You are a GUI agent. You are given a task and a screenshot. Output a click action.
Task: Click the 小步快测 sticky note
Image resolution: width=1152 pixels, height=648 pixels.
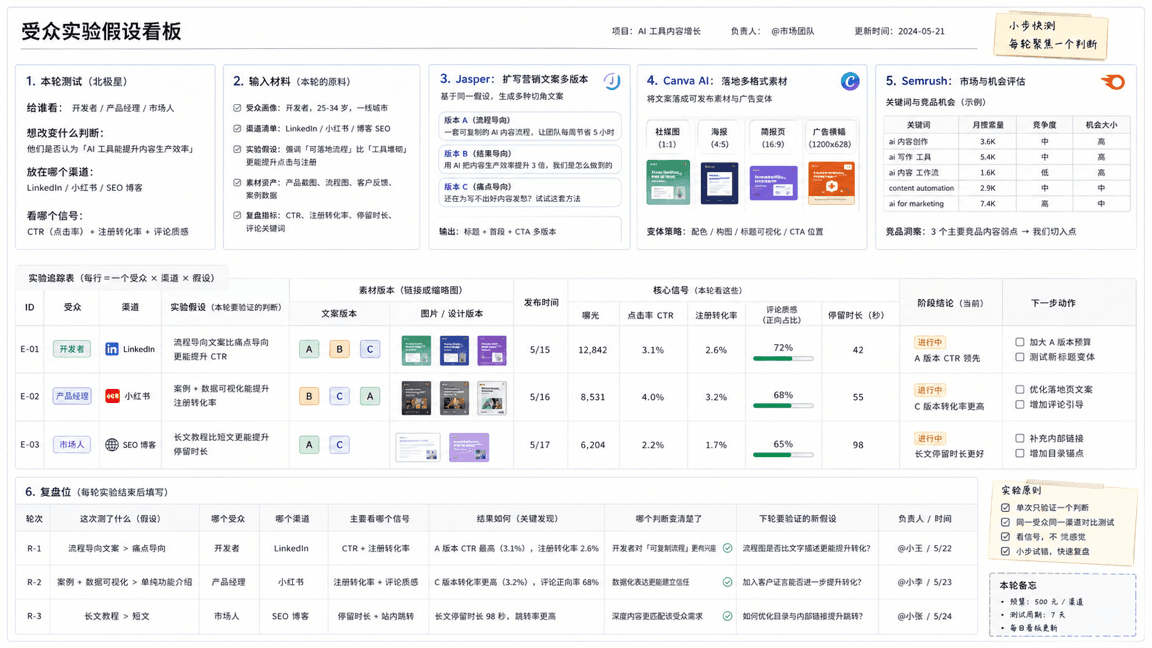point(1051,35)
